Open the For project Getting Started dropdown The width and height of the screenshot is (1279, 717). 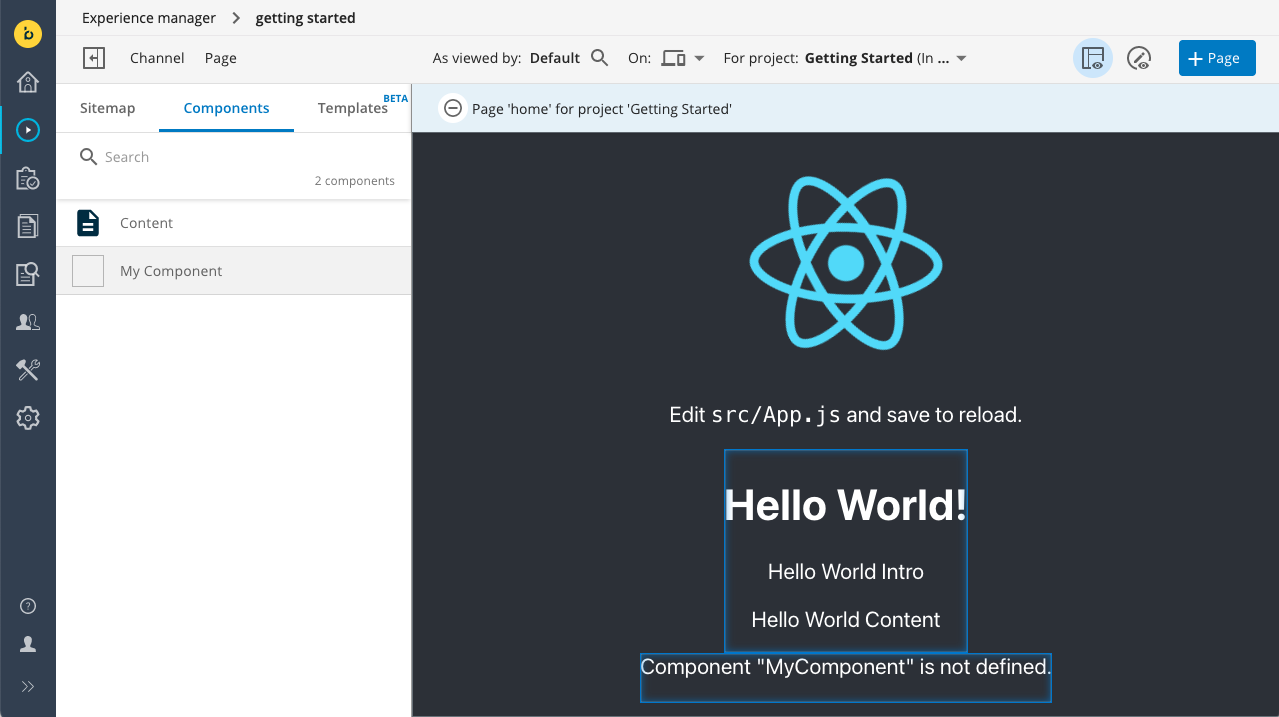pos(845,58)
